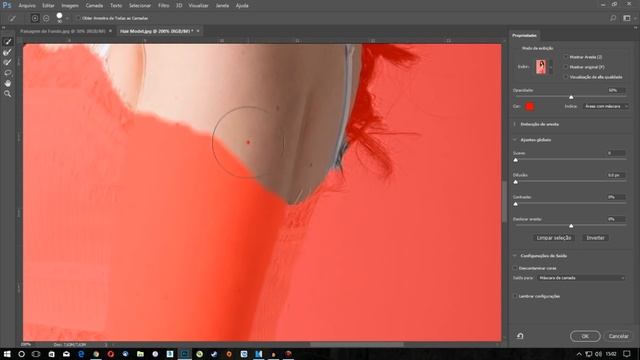The width and height of the screenshot is (640, 360).
Task: Enable Obter Amostra de Todas as Camadas checkbox
Action: tap(78, 18)
